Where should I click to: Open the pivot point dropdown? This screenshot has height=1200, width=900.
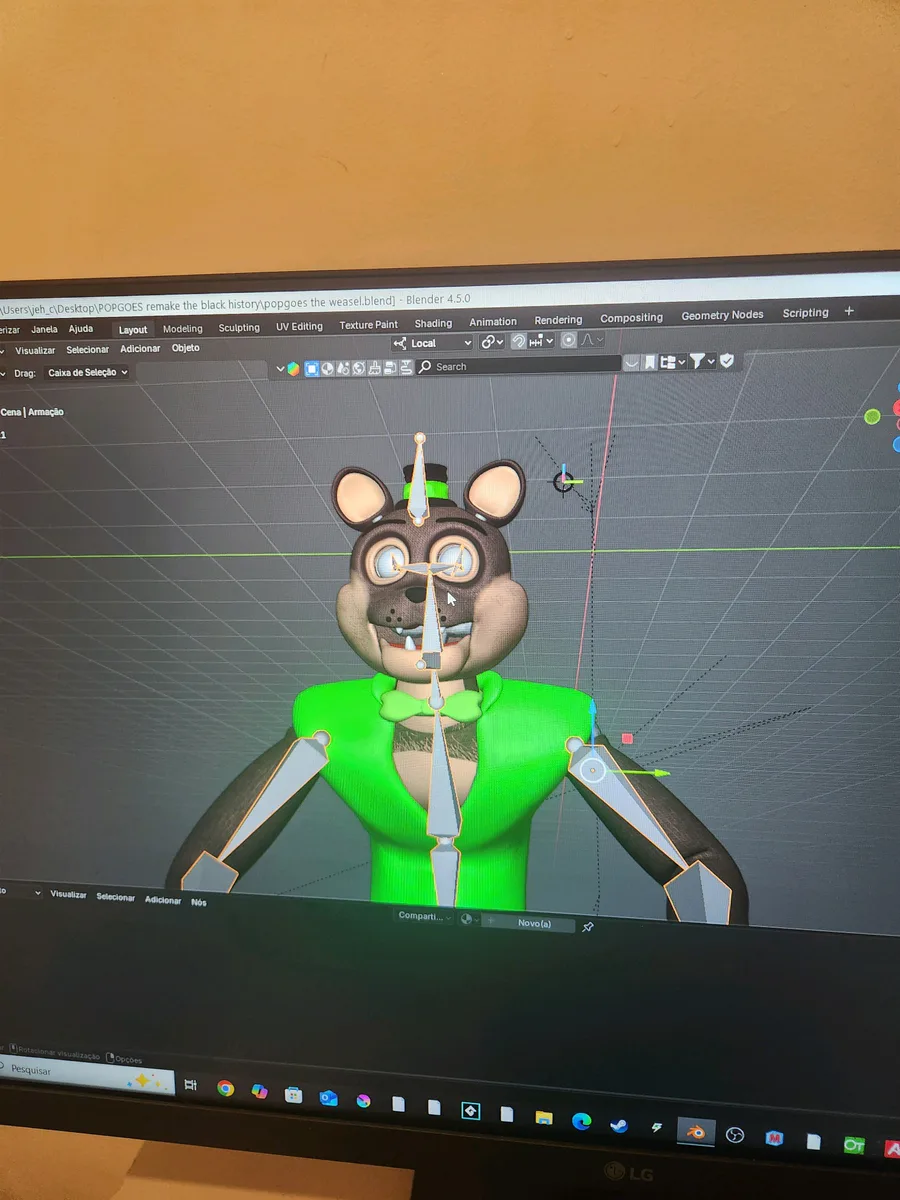(x=492, y=342)
